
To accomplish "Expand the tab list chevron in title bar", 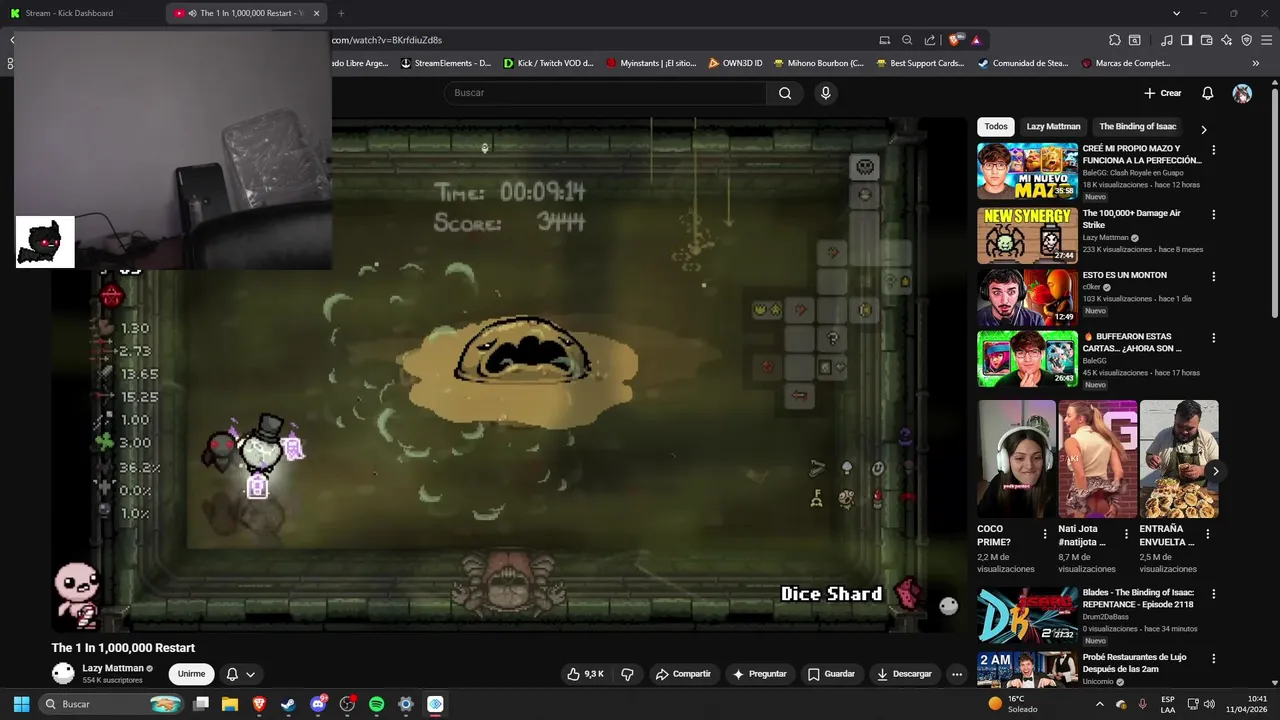I will tap(1177, 13).
